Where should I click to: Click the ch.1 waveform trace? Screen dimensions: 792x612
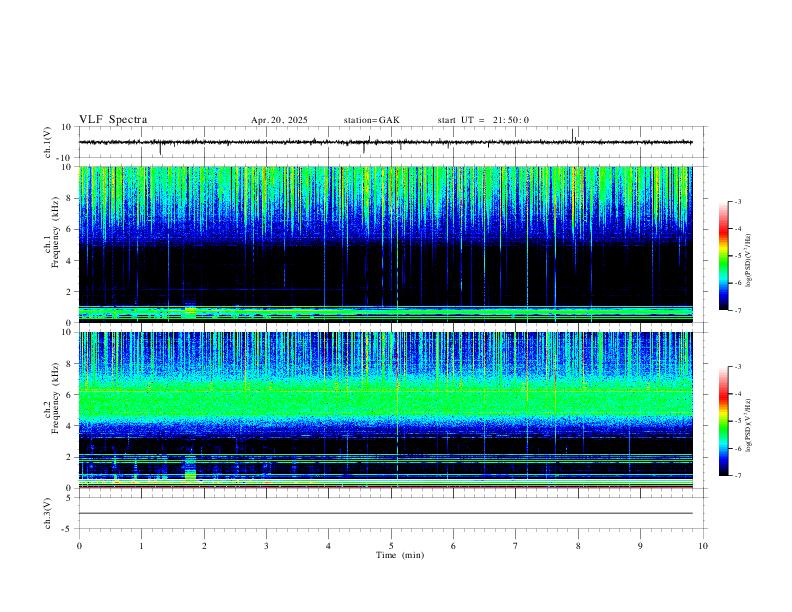[385, 142]
